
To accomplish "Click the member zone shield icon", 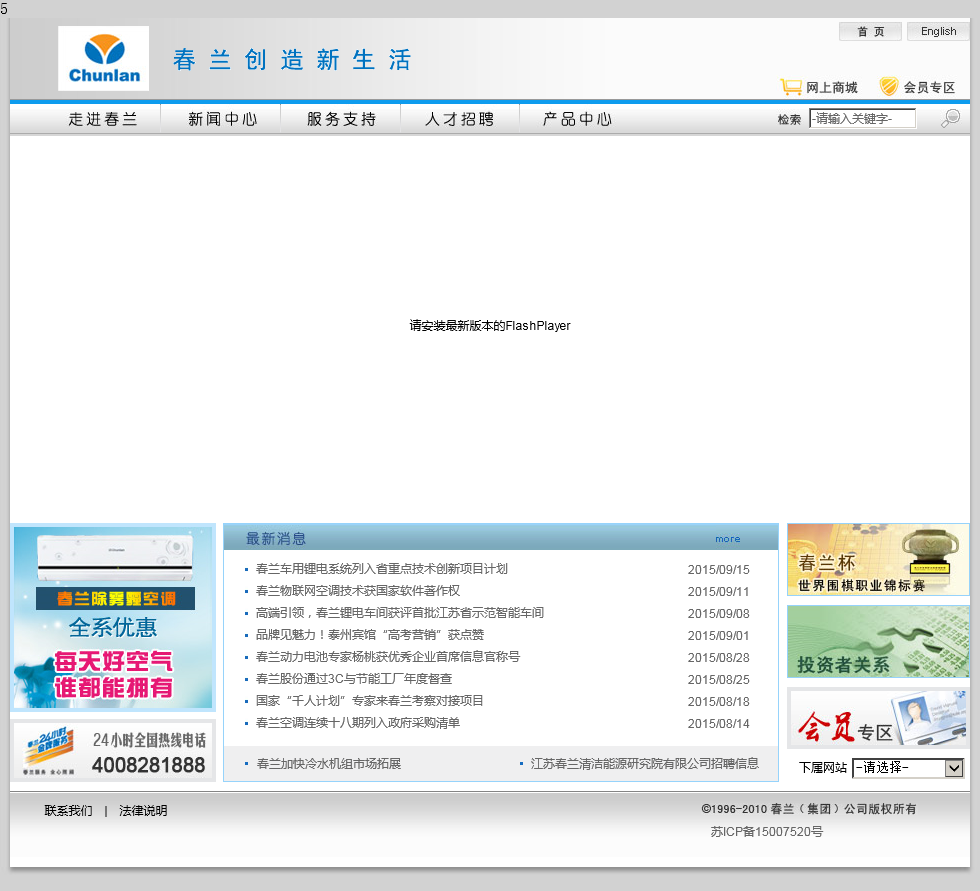I will pyautogui.click(x=888, y=86).
